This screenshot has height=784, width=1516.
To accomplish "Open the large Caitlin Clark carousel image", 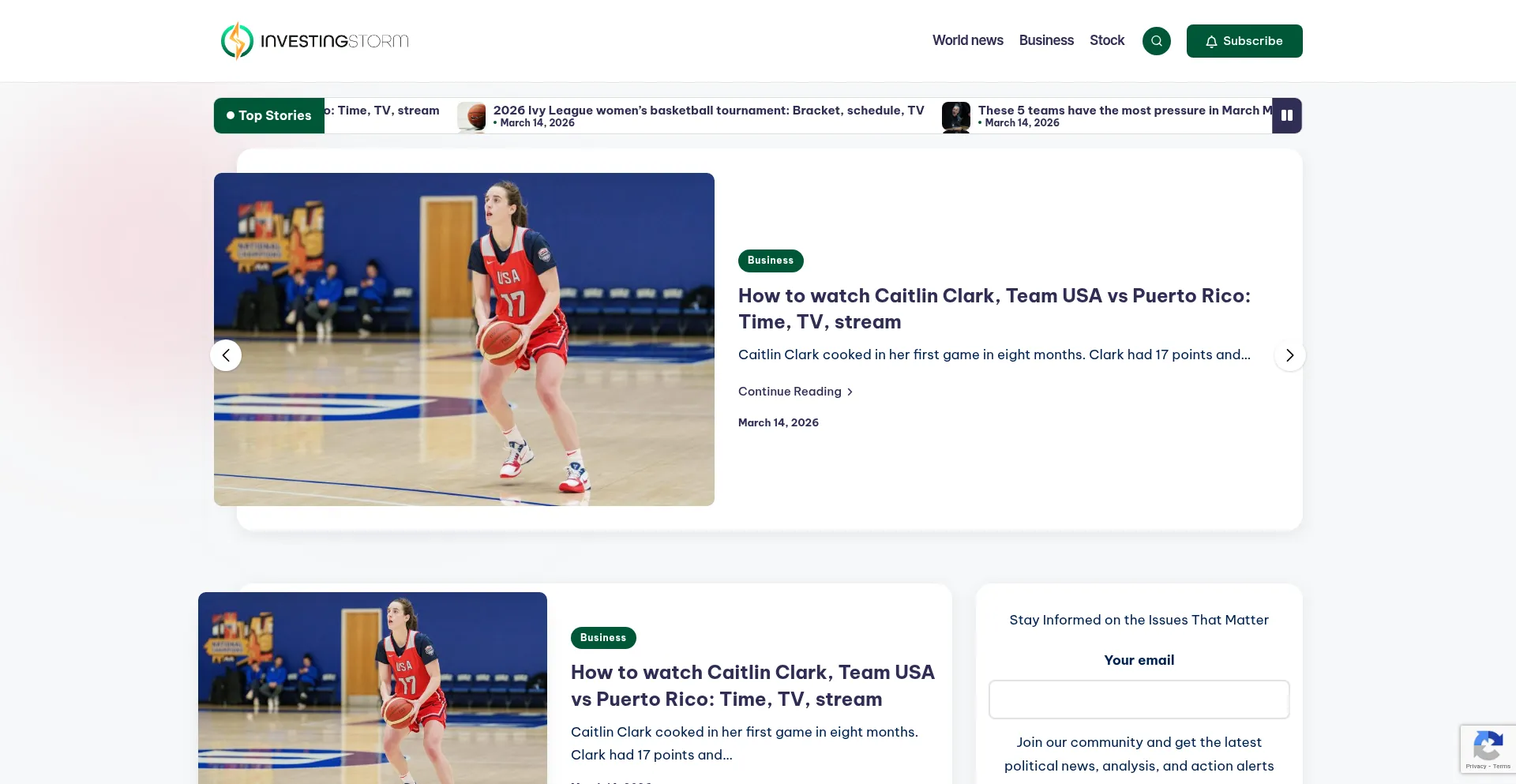I will pyautogui.click(x=464, y=339).
